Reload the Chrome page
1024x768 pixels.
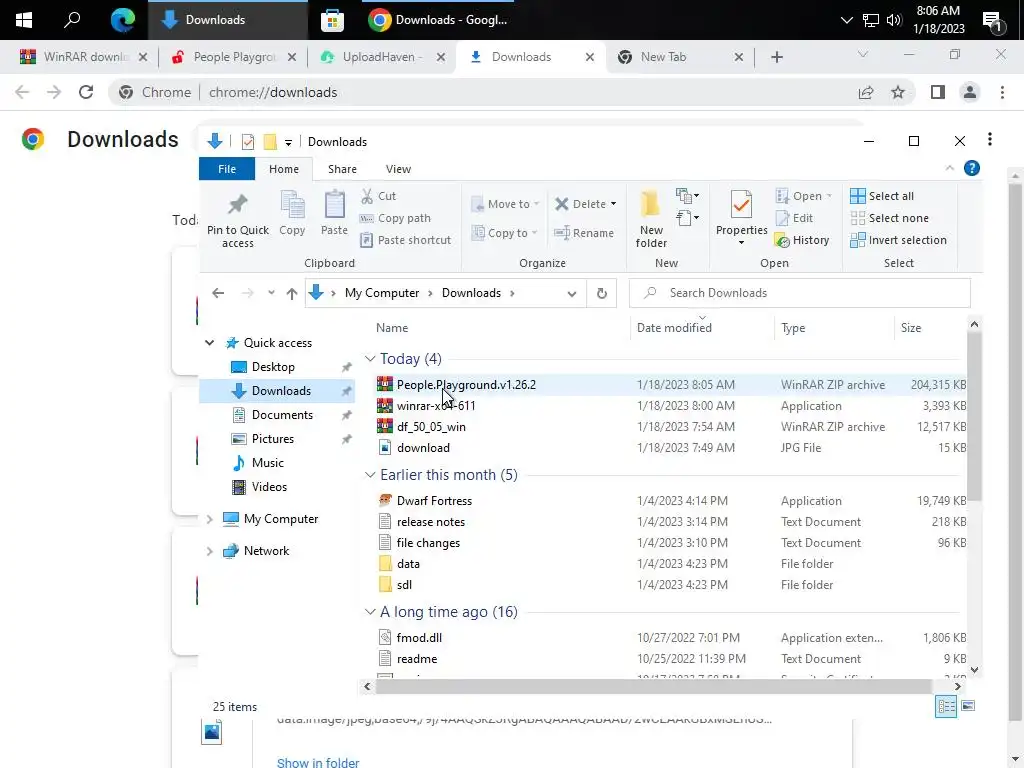[86, 92]
